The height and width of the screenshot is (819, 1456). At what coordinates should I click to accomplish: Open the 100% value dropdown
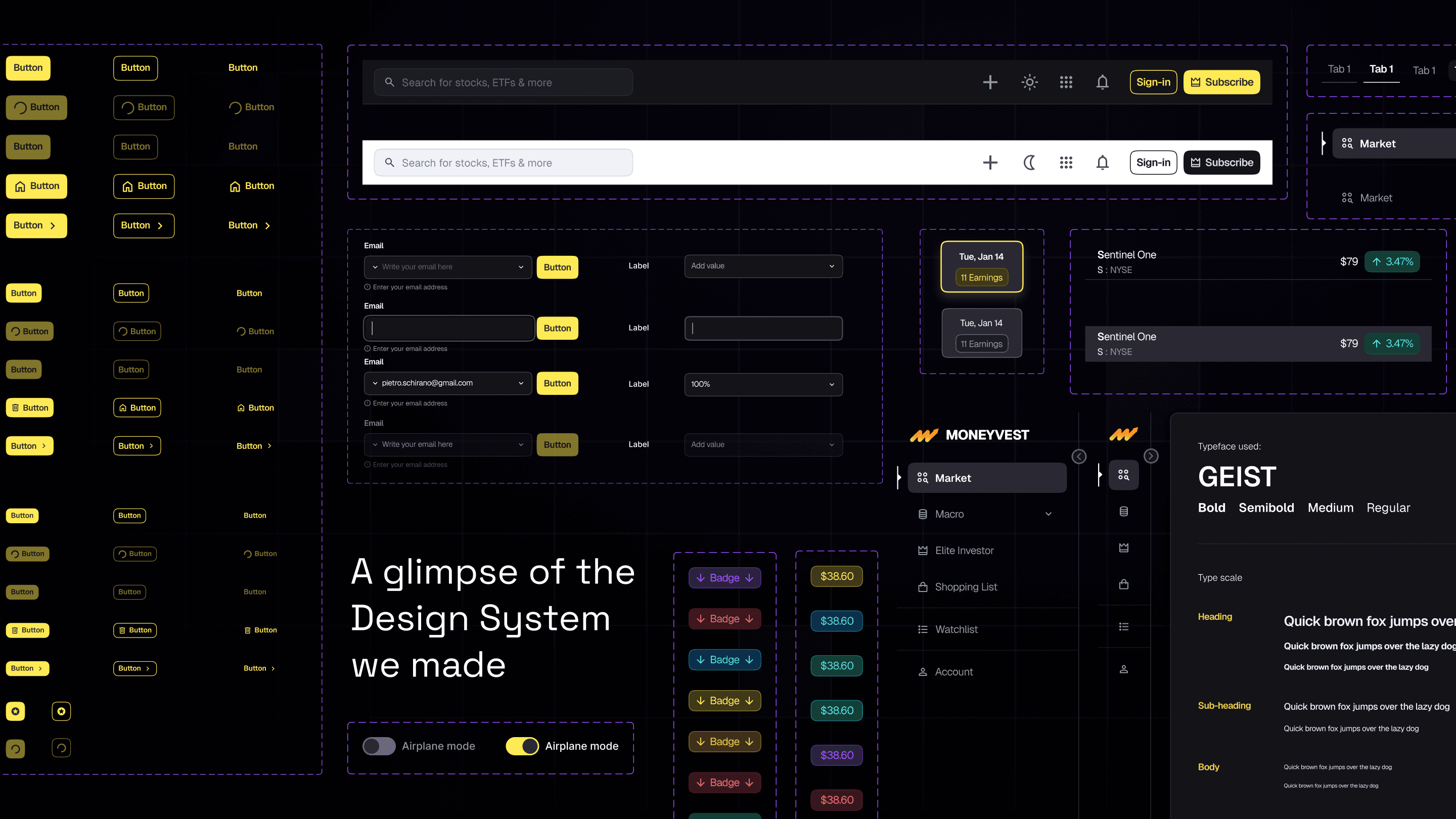click(x=763, y=384)
